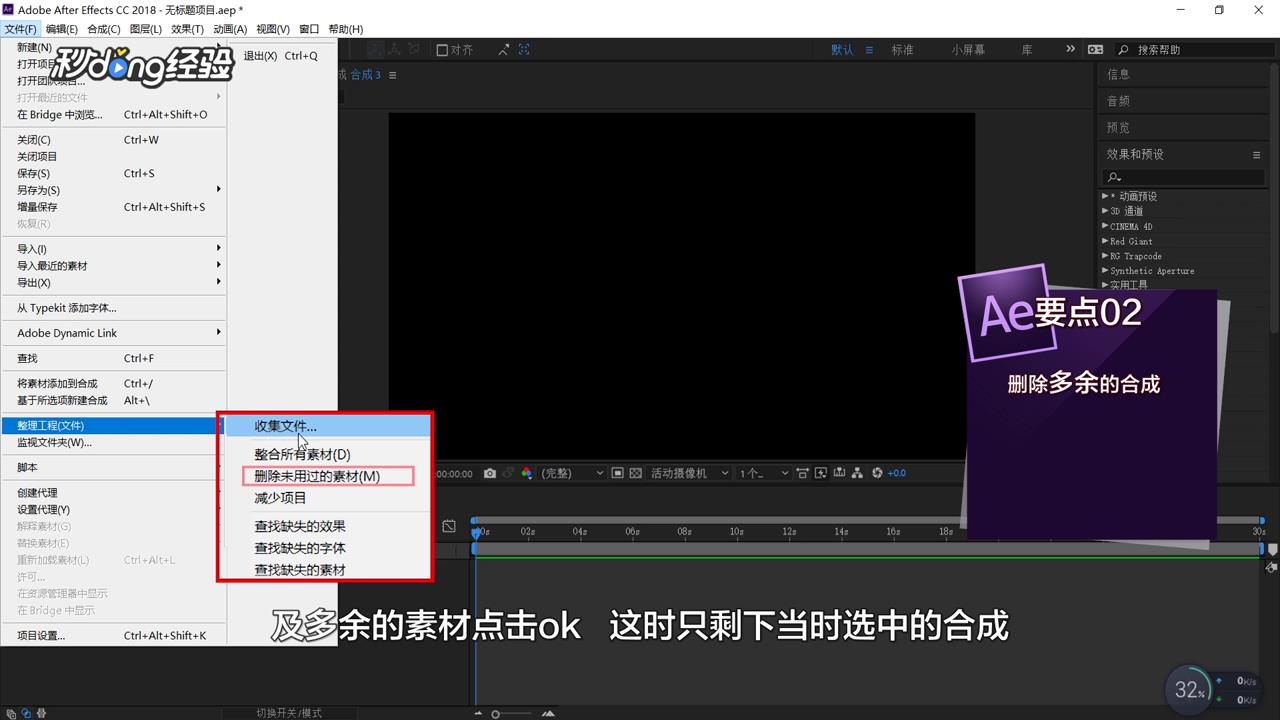Click the reset exposure icon
Viewport: 1280px width, 720px height.
point(877,473)
